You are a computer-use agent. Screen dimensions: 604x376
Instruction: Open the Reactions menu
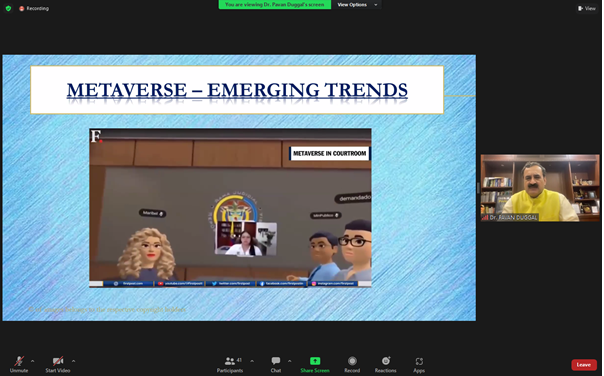tap(386, 364)
